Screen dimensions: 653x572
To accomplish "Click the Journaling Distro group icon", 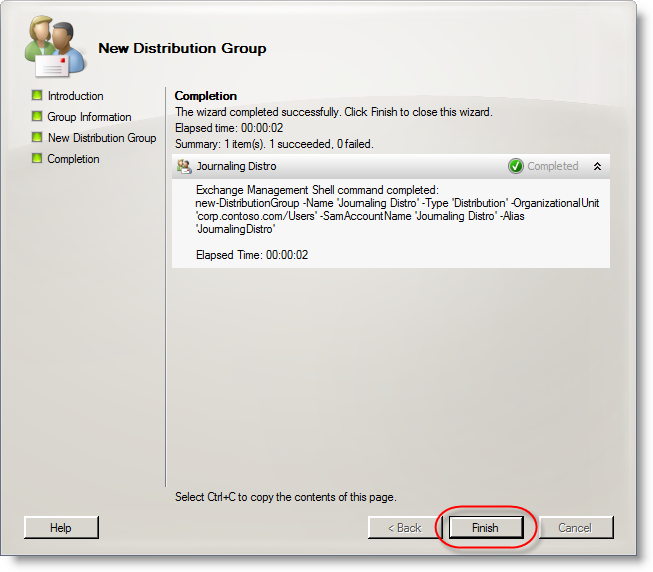I will 184,166.
